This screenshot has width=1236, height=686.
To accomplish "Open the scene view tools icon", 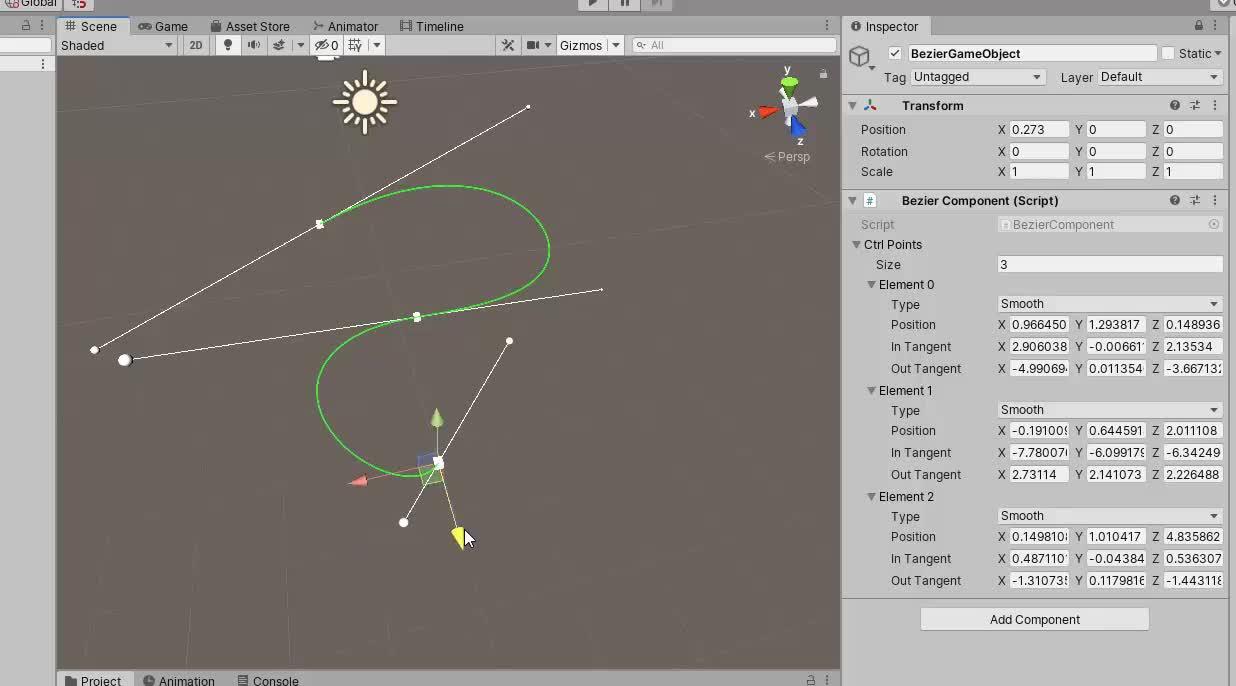I will [x=508, y=45].
